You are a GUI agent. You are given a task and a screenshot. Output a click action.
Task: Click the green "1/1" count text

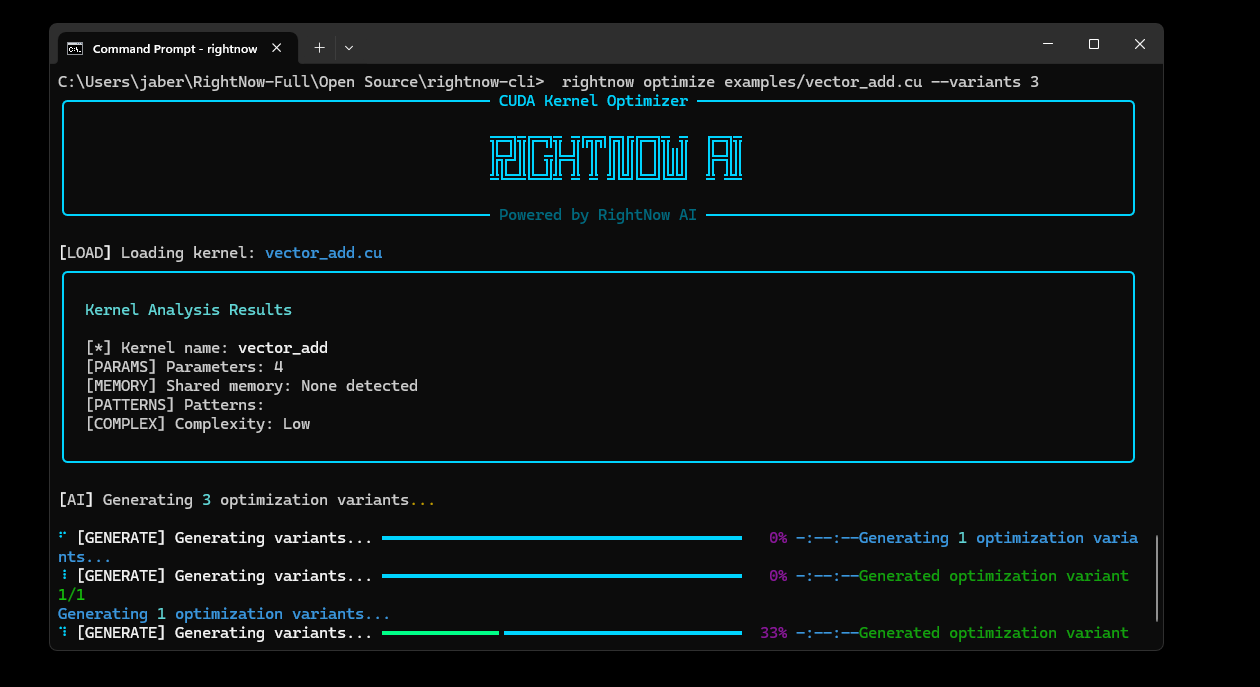coord(72,595)
